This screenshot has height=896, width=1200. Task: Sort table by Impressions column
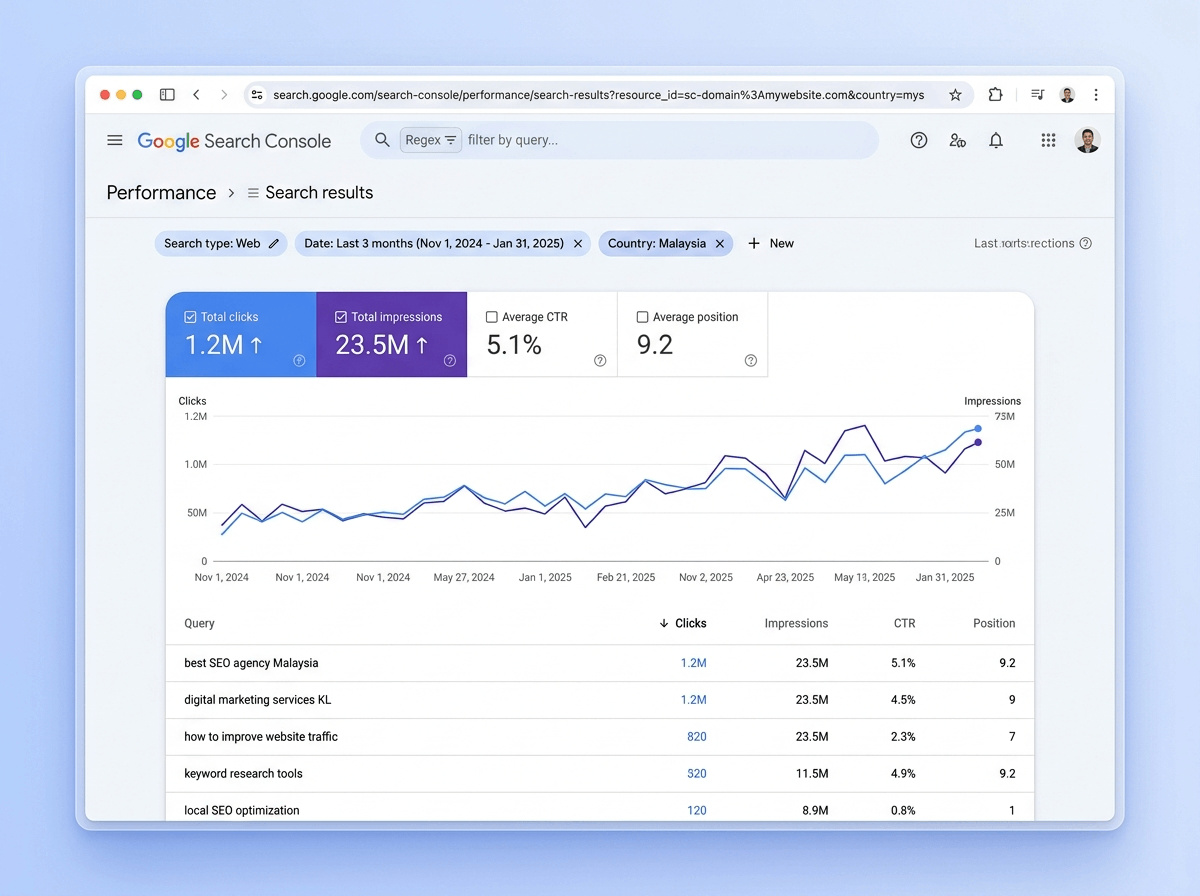pos(796,623)
